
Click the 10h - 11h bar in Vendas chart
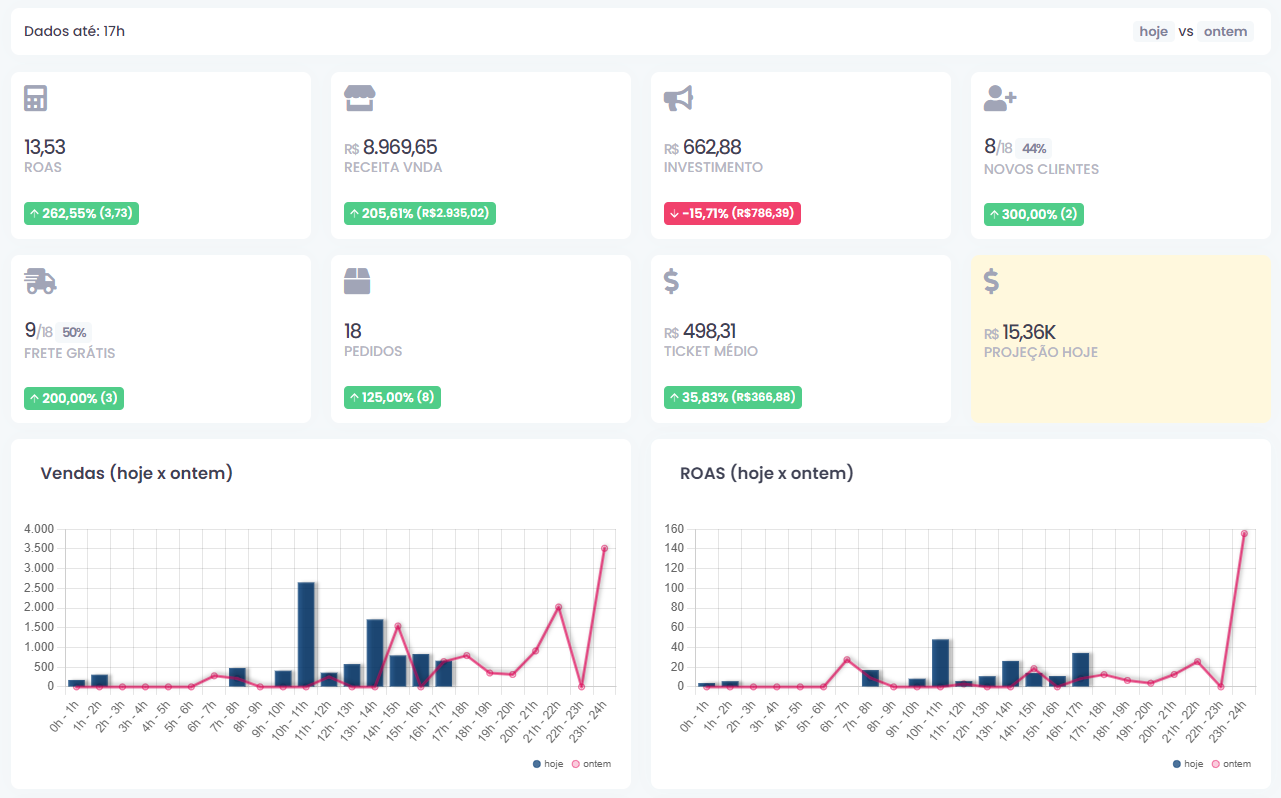[x=306, y=634]
